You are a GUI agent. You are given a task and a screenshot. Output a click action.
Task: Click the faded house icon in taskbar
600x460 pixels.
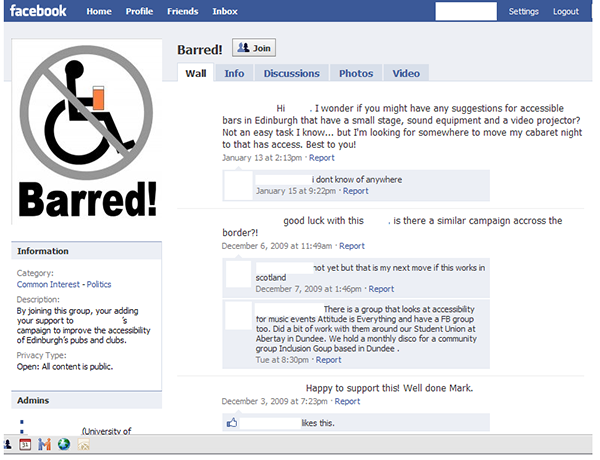click(x=83, y=444)
